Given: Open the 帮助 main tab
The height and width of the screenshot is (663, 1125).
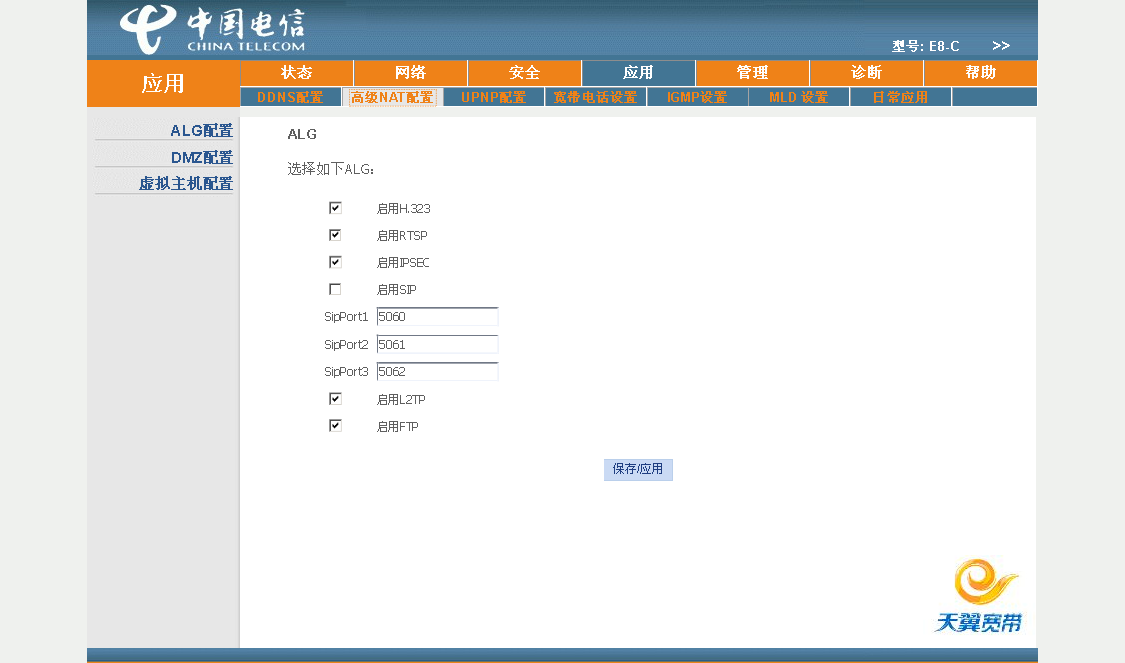Looking at the screenshot, I should tap(980, 72).
